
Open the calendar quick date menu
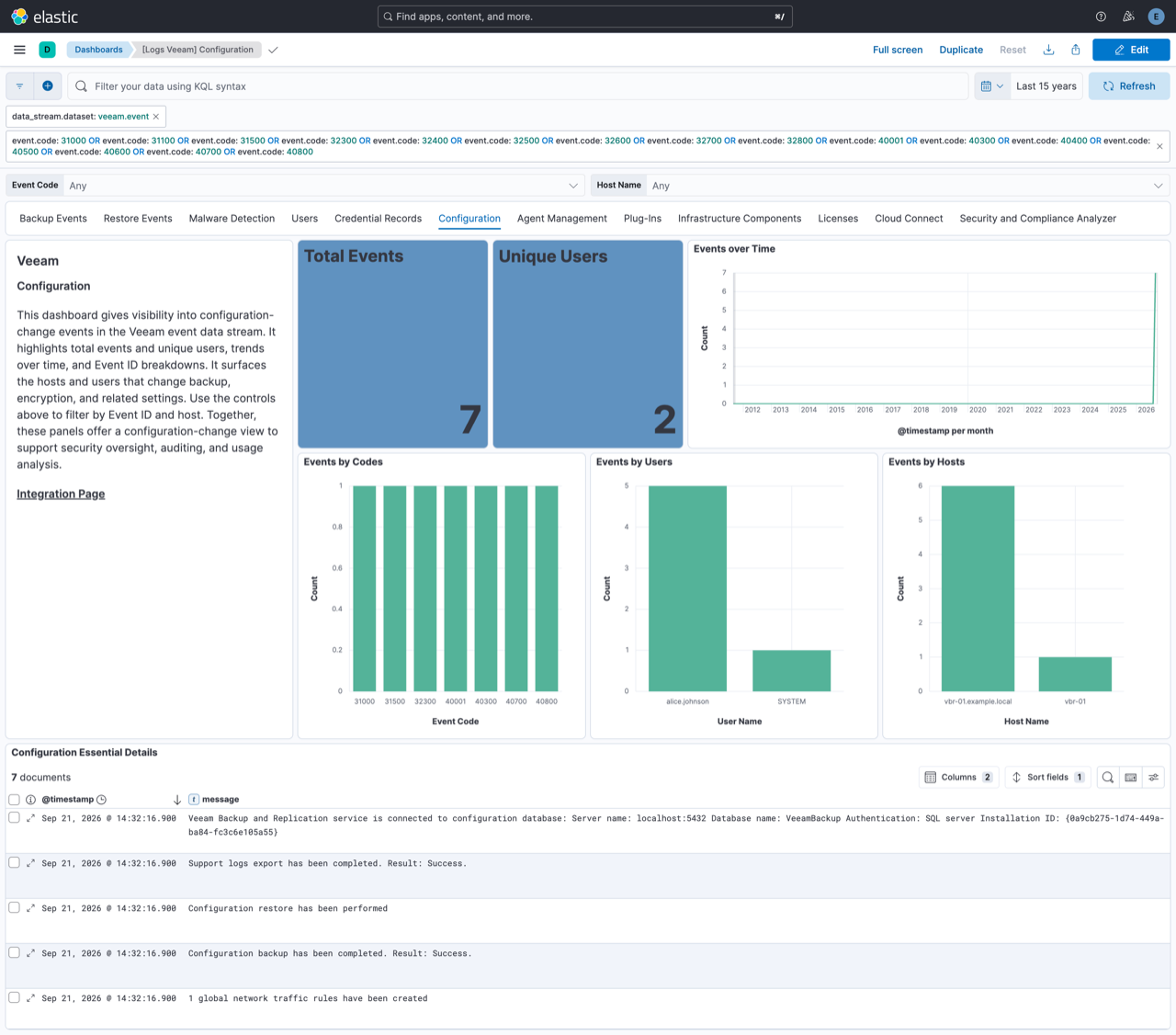(991, 86)
